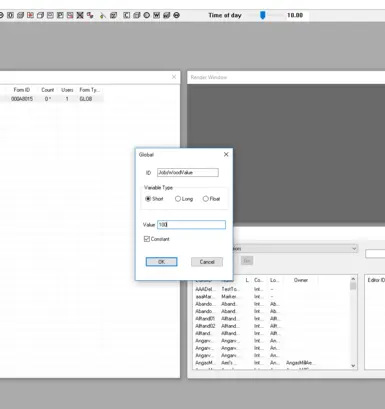Click the red and gray blocks toolbar icon
The width and height of the screenshot is (385, 409).
[x=90, y=15]
